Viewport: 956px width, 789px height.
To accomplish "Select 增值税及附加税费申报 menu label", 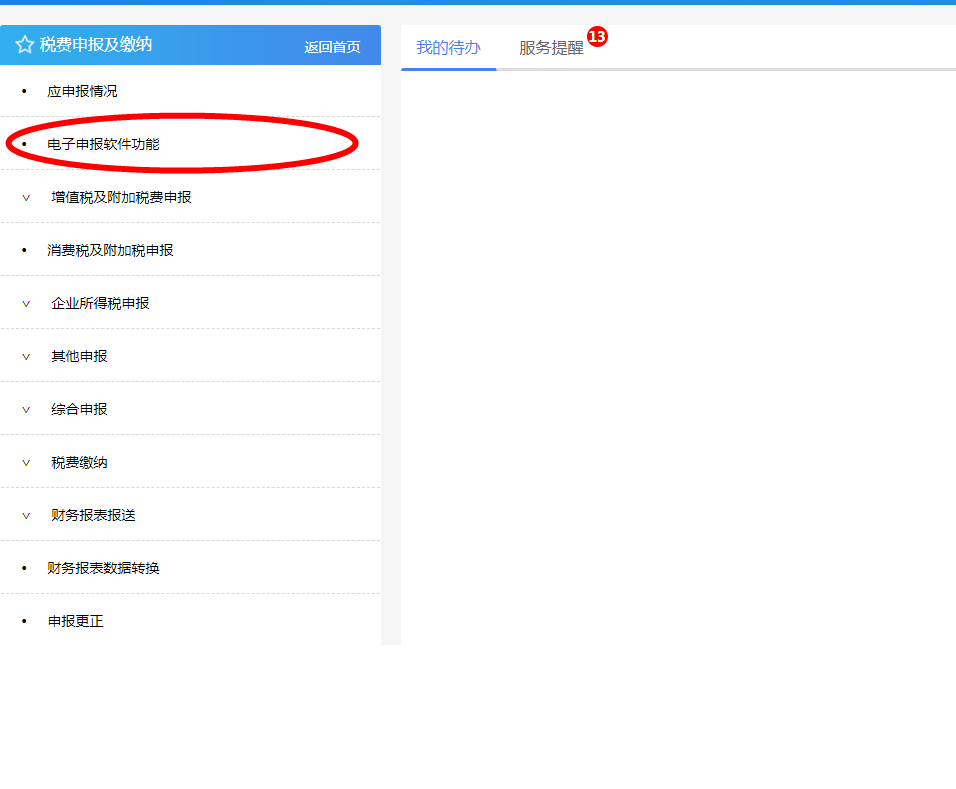I will [121, 197].
